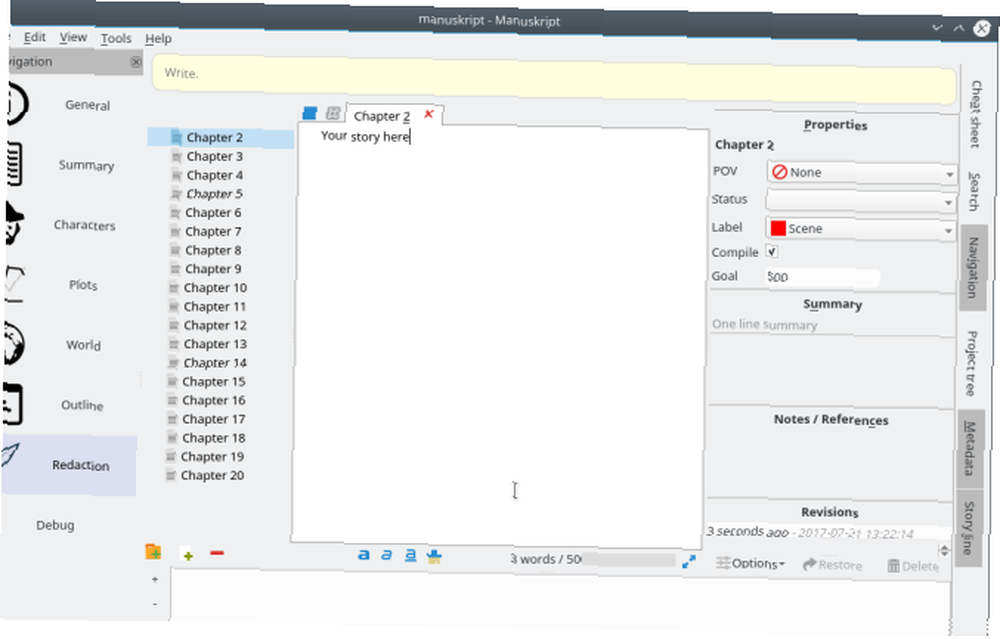Select Chapter 20 in the tree
This screenshot has width=1000, height=639.
pyautogui.click(x=212, y=475)
